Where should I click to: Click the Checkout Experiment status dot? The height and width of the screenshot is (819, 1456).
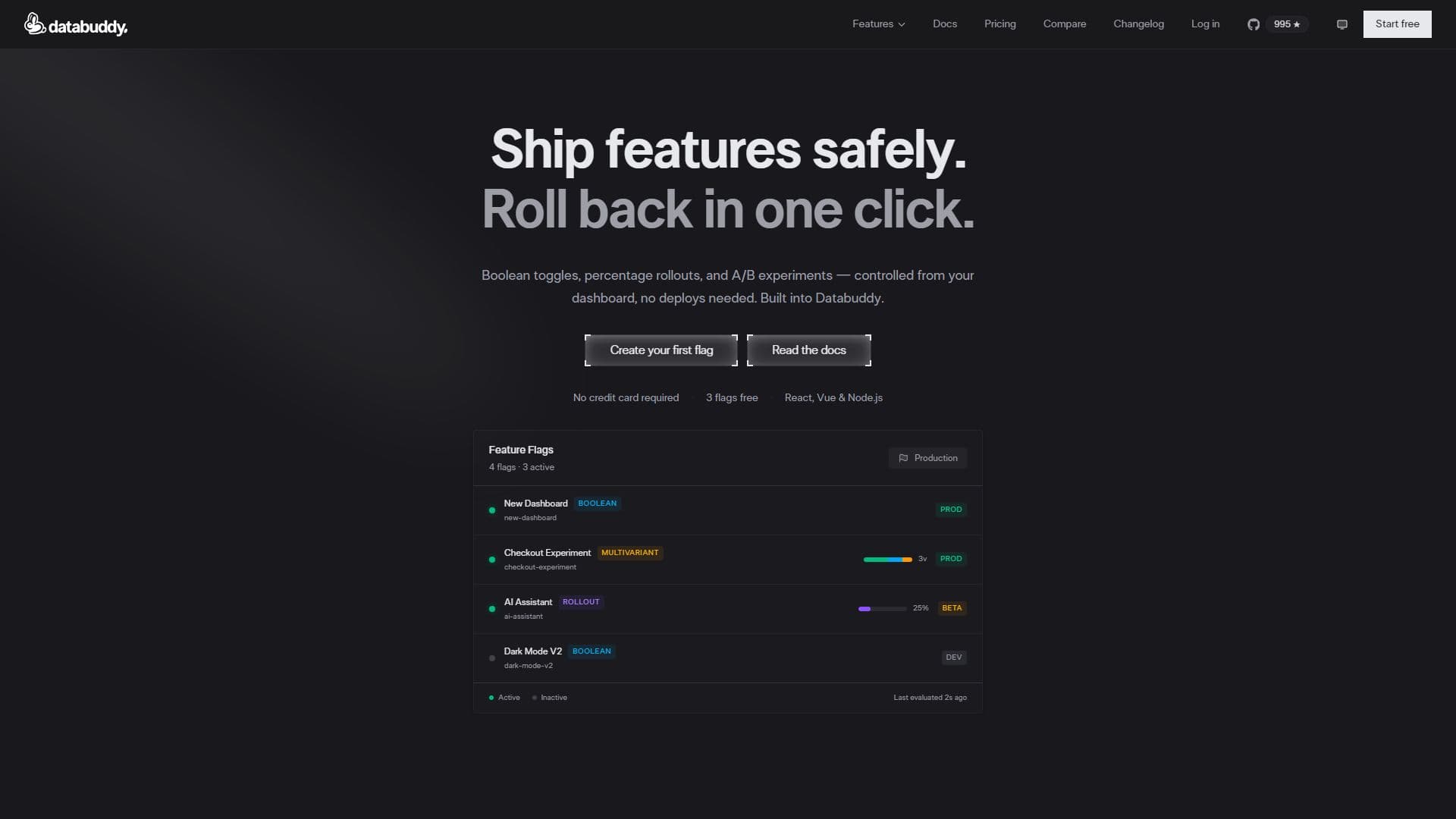(x=492, y=560)
